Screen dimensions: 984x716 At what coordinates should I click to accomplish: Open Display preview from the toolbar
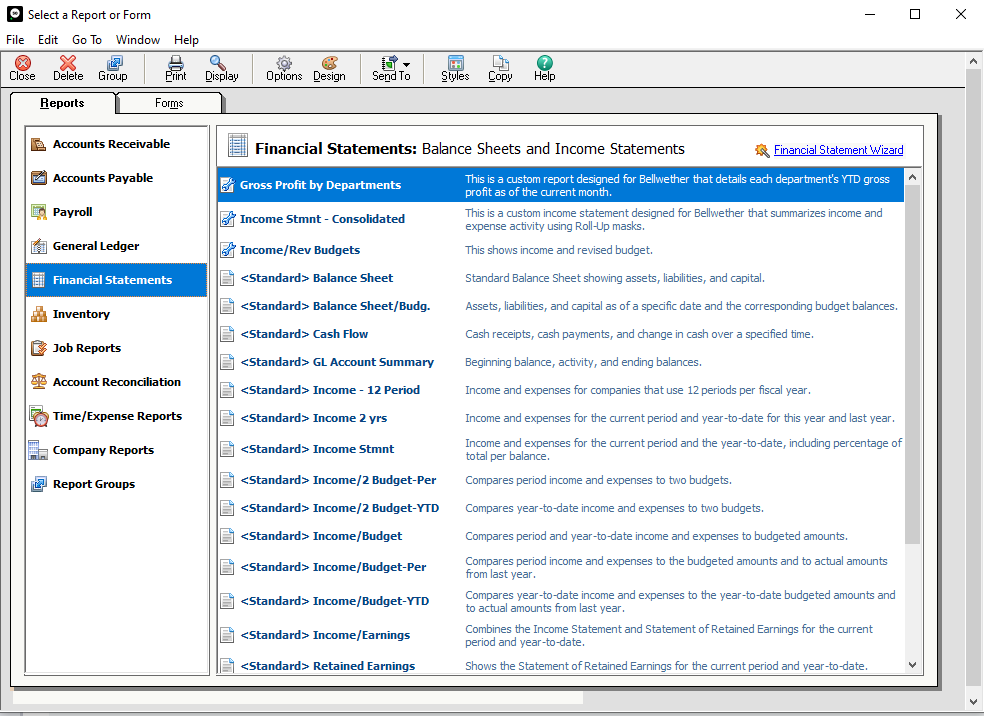(221, 64)
